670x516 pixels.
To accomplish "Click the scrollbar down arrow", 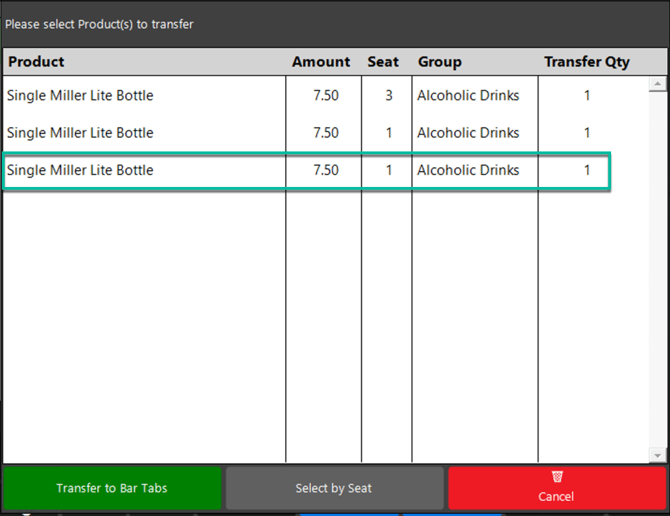I will pyautogui.click(x=657, y=455).
